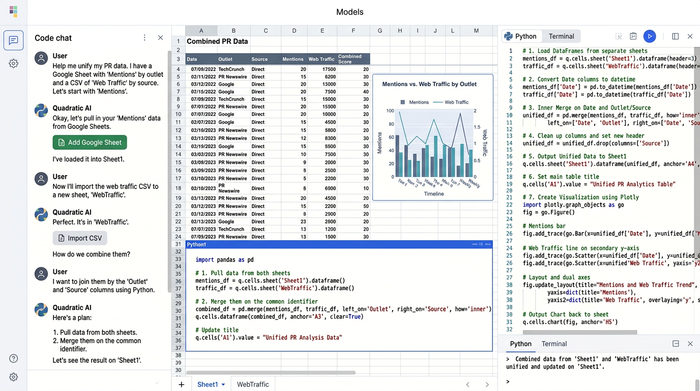Select row 4 header
The image size is (700, 391).
[x=178, y=69]
